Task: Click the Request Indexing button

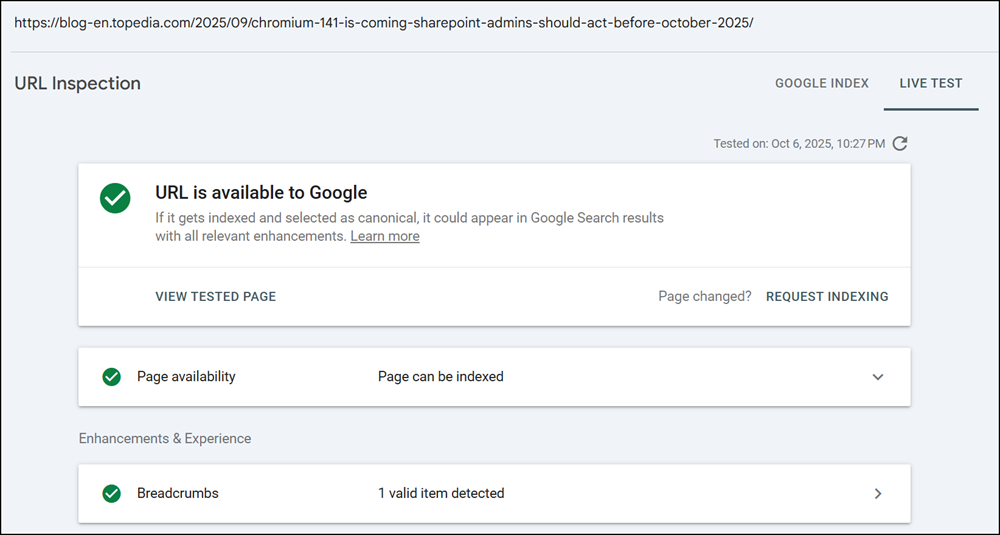Action: (826, 296)
